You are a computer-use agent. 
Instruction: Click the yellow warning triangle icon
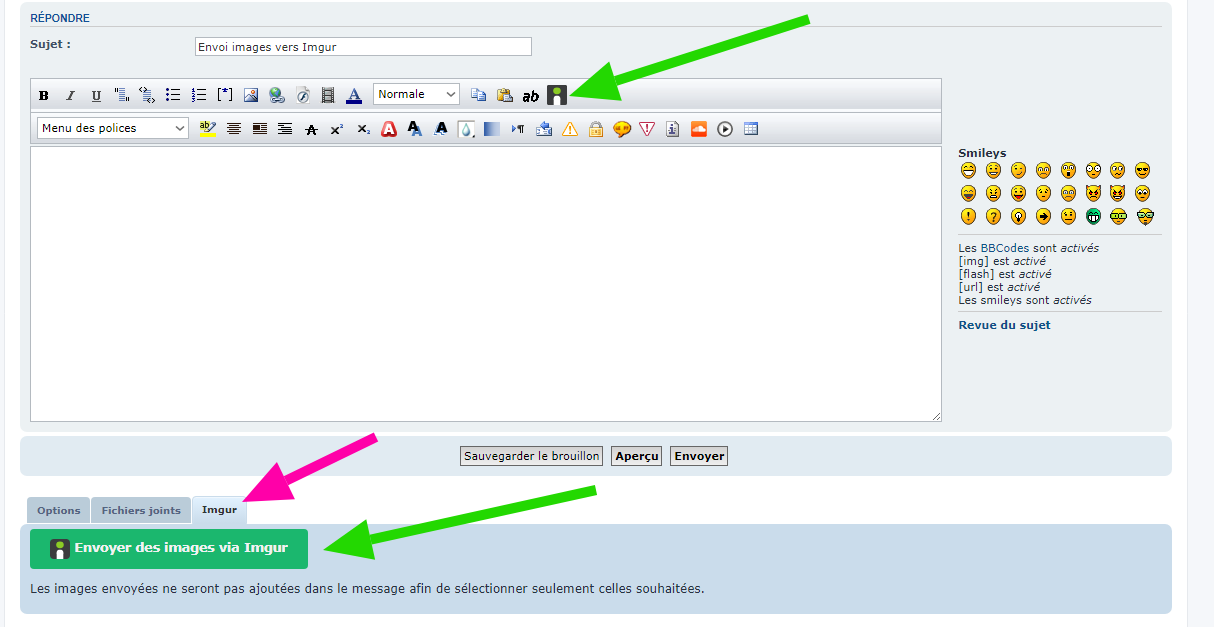pos(570,129)
